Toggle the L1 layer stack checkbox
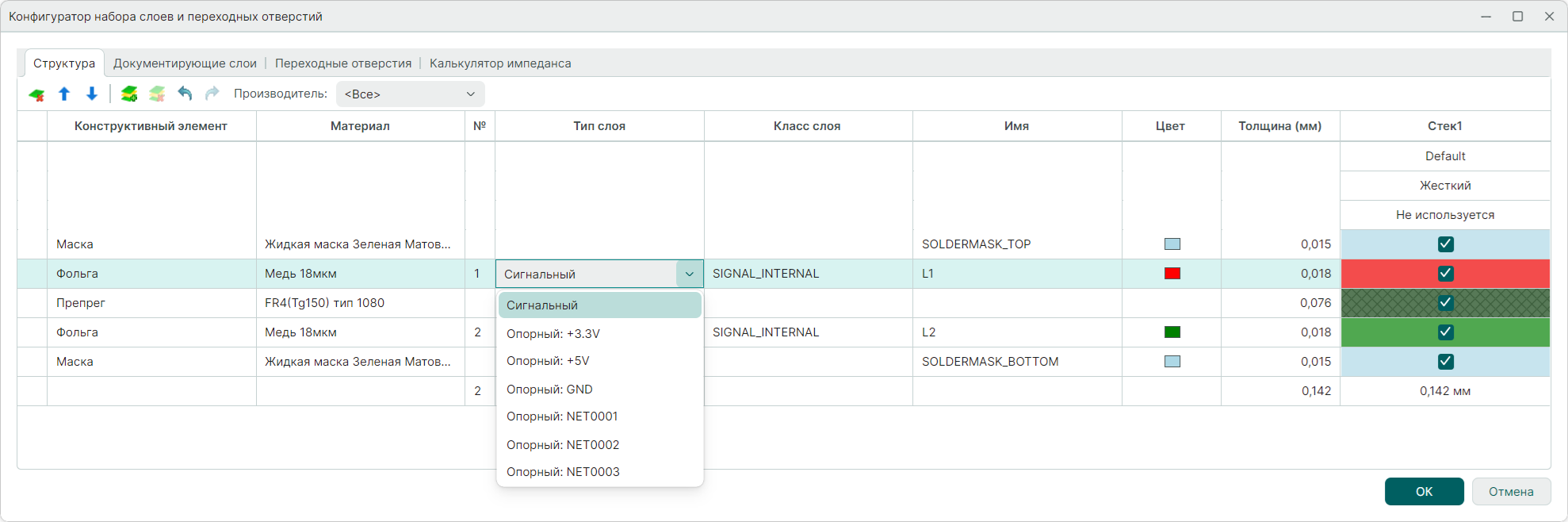 [1445, 274]
